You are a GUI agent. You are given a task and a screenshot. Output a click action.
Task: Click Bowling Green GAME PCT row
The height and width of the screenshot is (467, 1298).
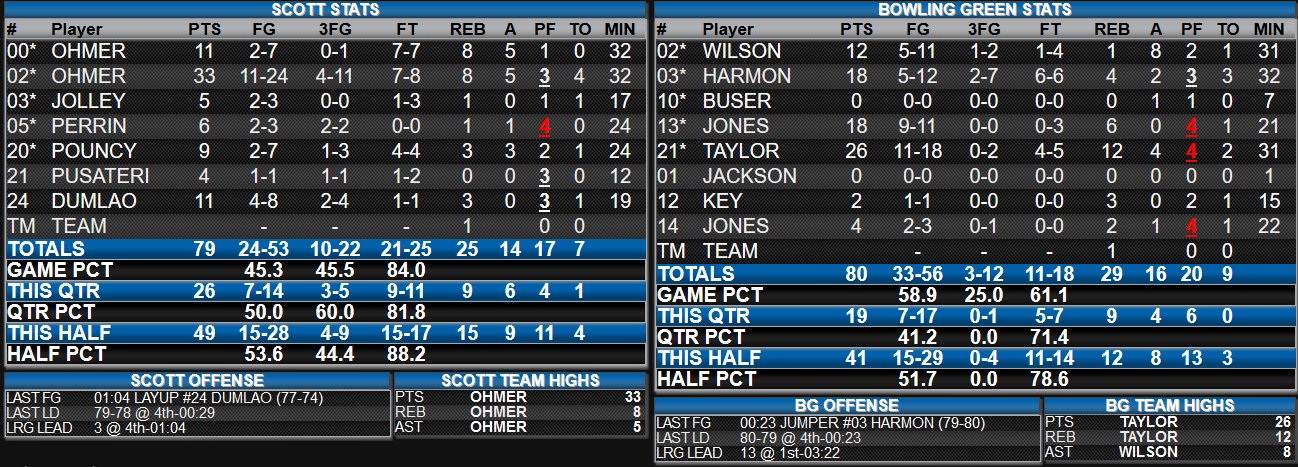975,295
